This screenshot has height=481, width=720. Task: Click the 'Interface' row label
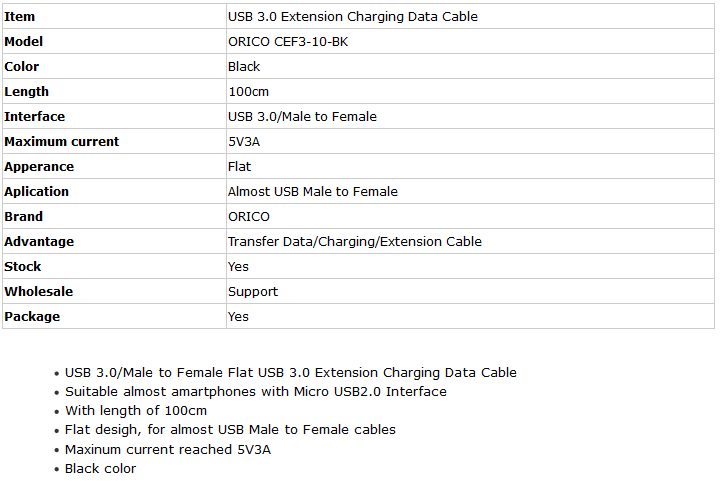tap(34, 117)
